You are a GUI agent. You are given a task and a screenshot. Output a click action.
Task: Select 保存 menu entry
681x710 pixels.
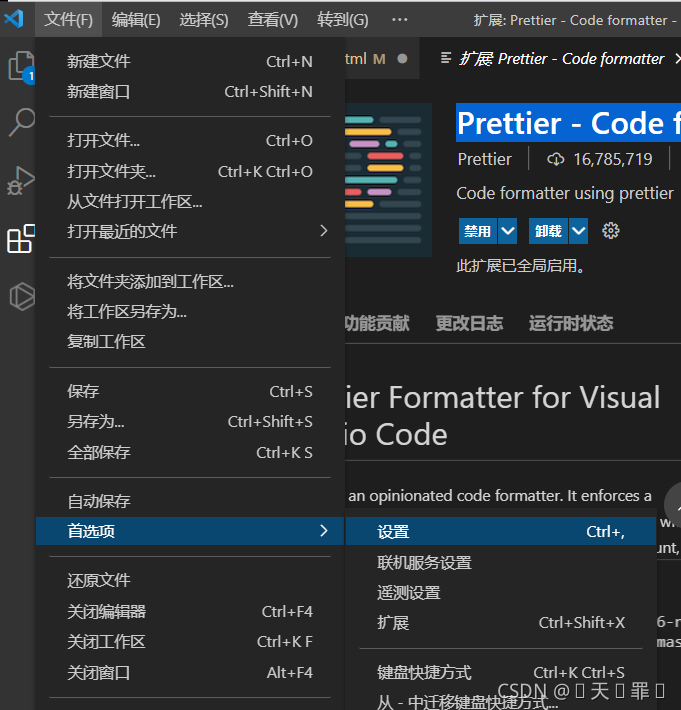click(190, 391)
